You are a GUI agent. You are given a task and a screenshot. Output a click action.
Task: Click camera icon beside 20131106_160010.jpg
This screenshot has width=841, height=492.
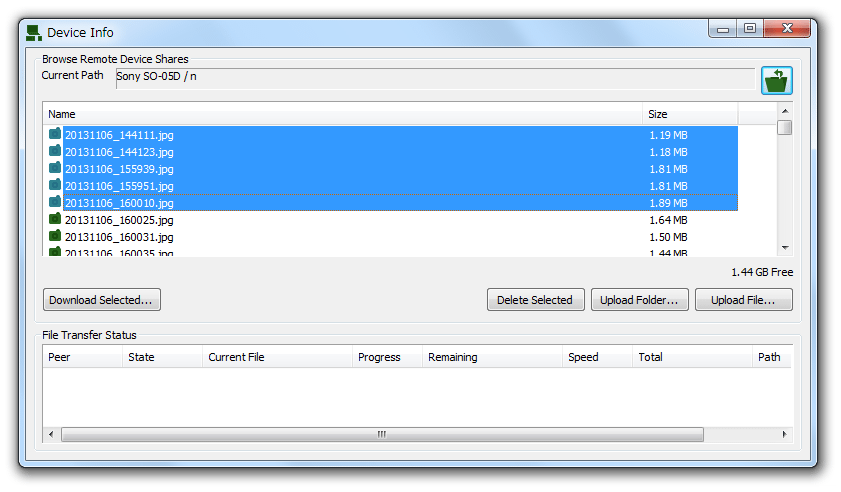[x=55, y=202]
